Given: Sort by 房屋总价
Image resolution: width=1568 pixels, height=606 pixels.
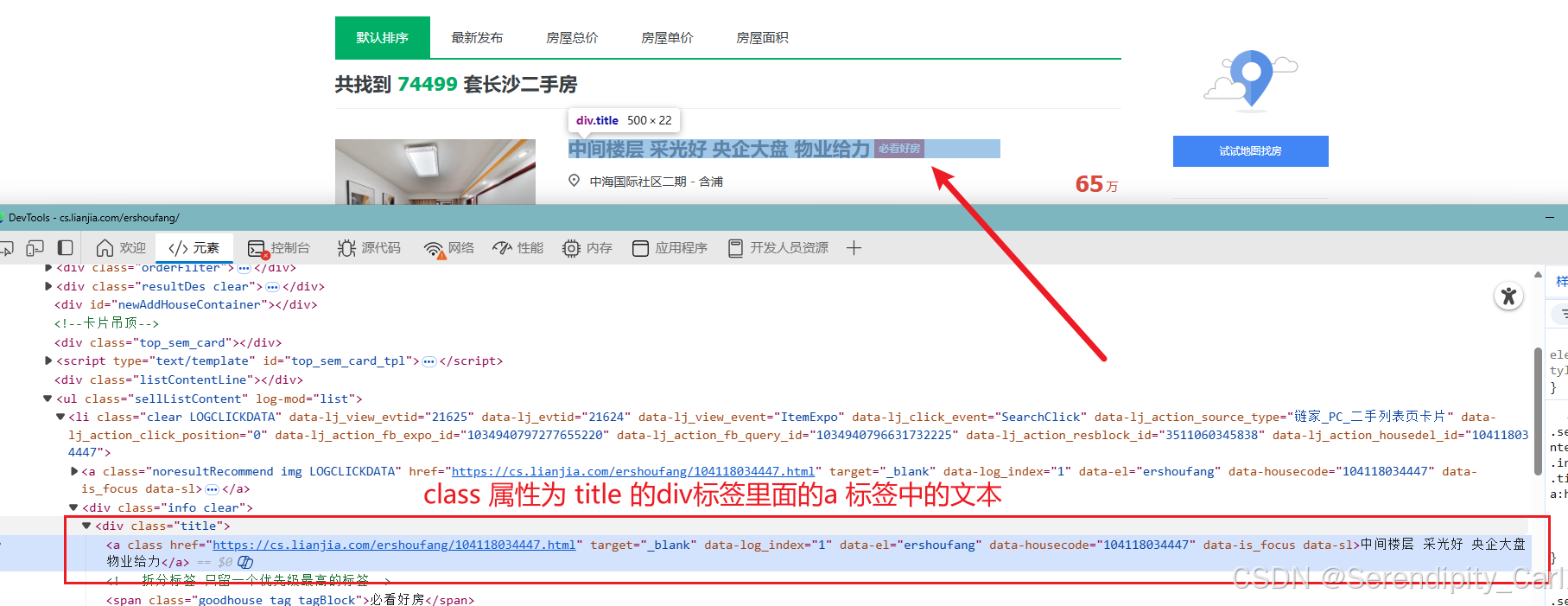Looking at the screenshot, I should pos(572,37).
